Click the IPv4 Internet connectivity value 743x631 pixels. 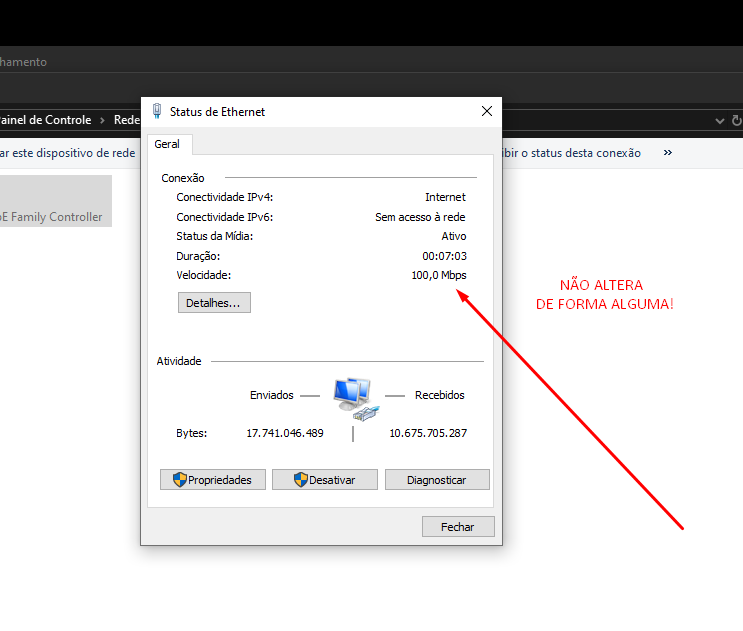pyautogui.click(x=445, y=197)
